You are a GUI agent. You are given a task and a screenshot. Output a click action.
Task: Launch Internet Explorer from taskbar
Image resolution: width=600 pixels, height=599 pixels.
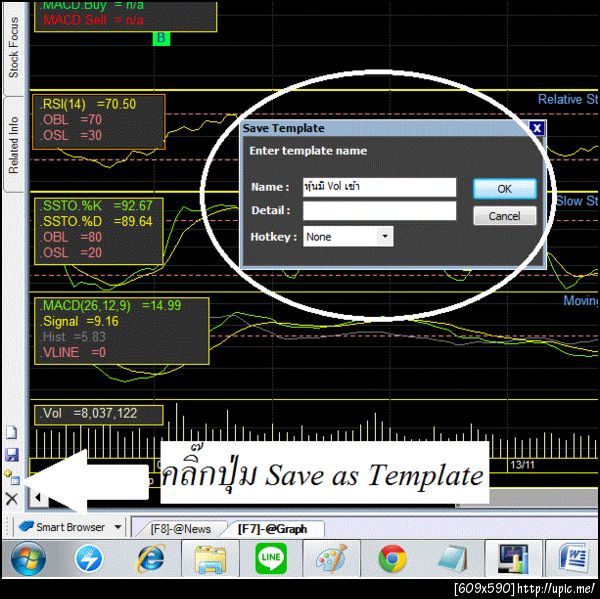(x=150, y=558)
